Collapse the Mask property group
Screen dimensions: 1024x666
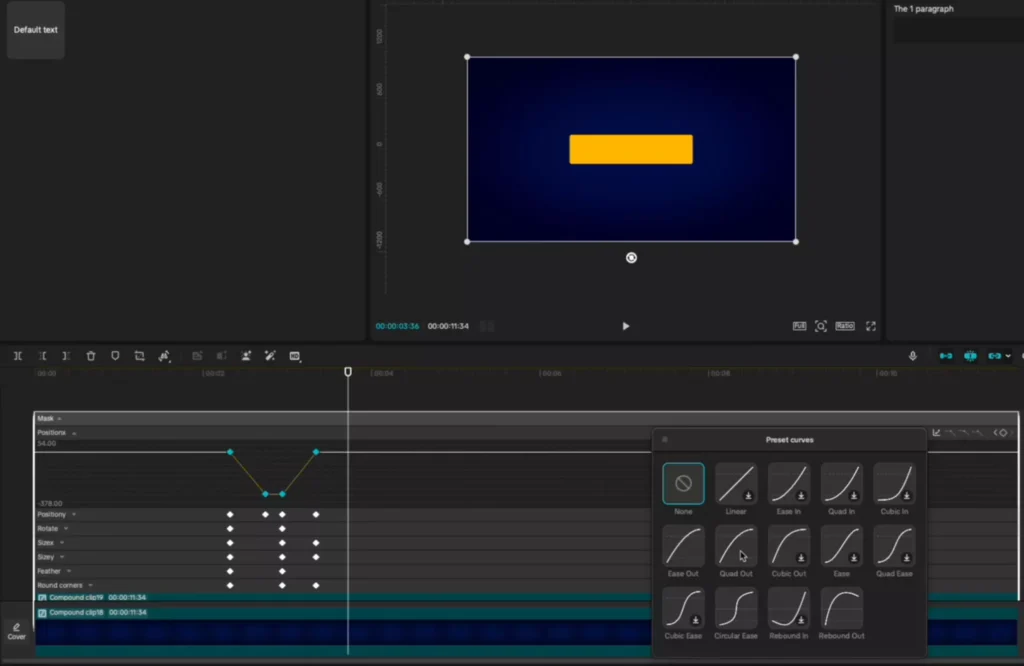[x=60, y=419]
